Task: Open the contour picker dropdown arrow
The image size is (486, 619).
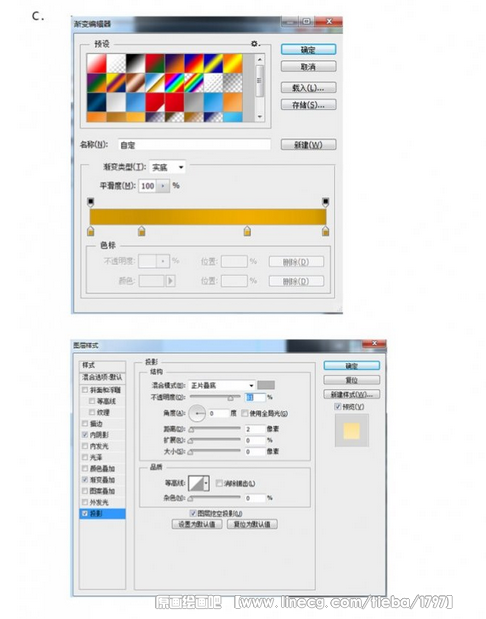Action: pyautogui.click(x=206, y=483)
